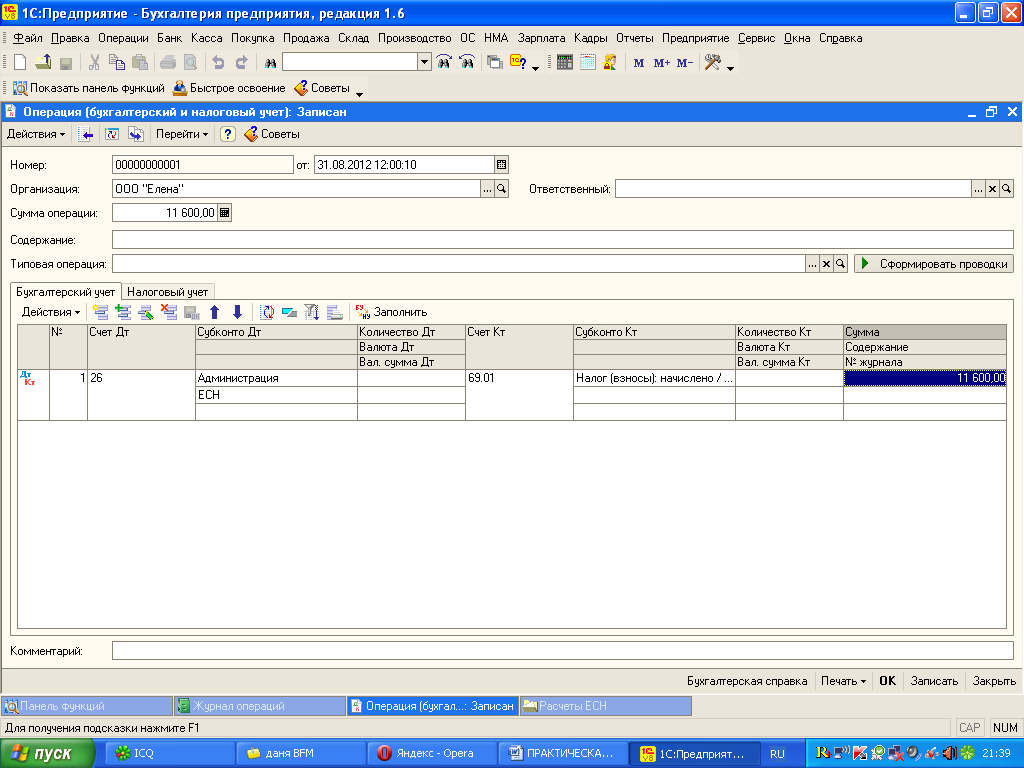
Task: Click the New document icon
Action: pyautogui.click(x=20, y=63)
